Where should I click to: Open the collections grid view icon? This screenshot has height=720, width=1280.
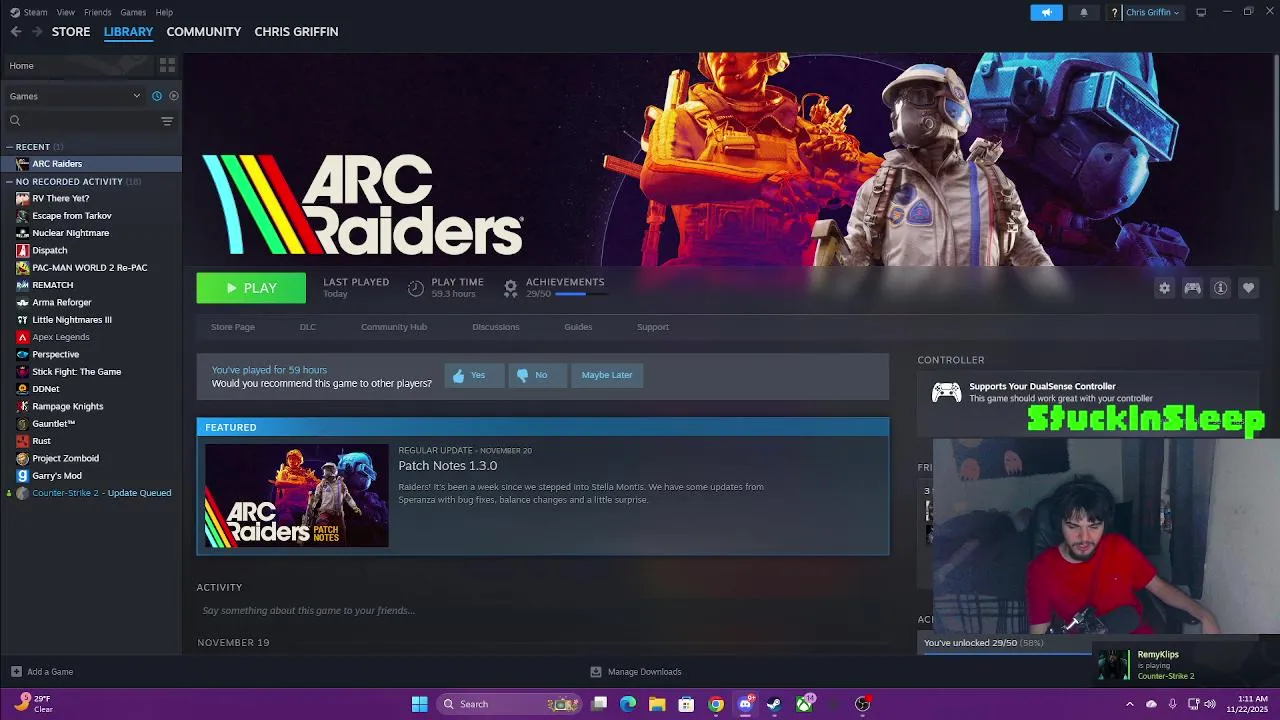click(x=167, y=65)
